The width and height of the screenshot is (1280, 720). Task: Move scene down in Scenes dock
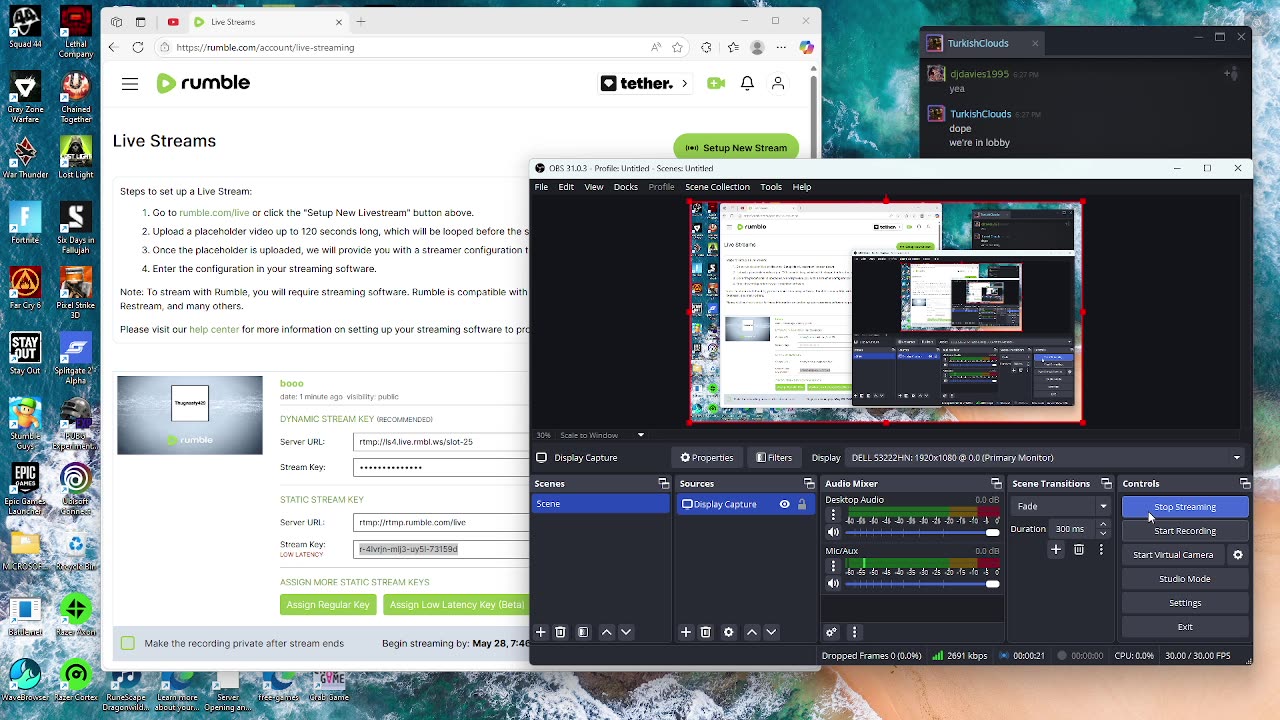click(626, 632)
